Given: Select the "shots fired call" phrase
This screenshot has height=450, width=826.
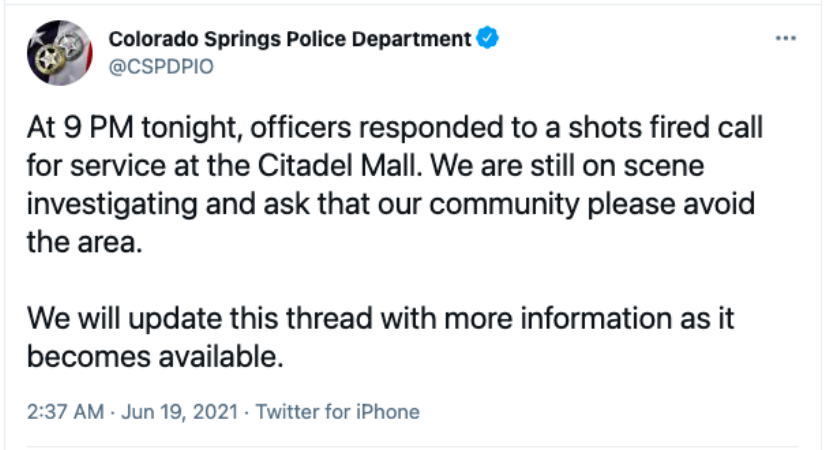Looking at the screenshot, I should click(x=665, y=127).
